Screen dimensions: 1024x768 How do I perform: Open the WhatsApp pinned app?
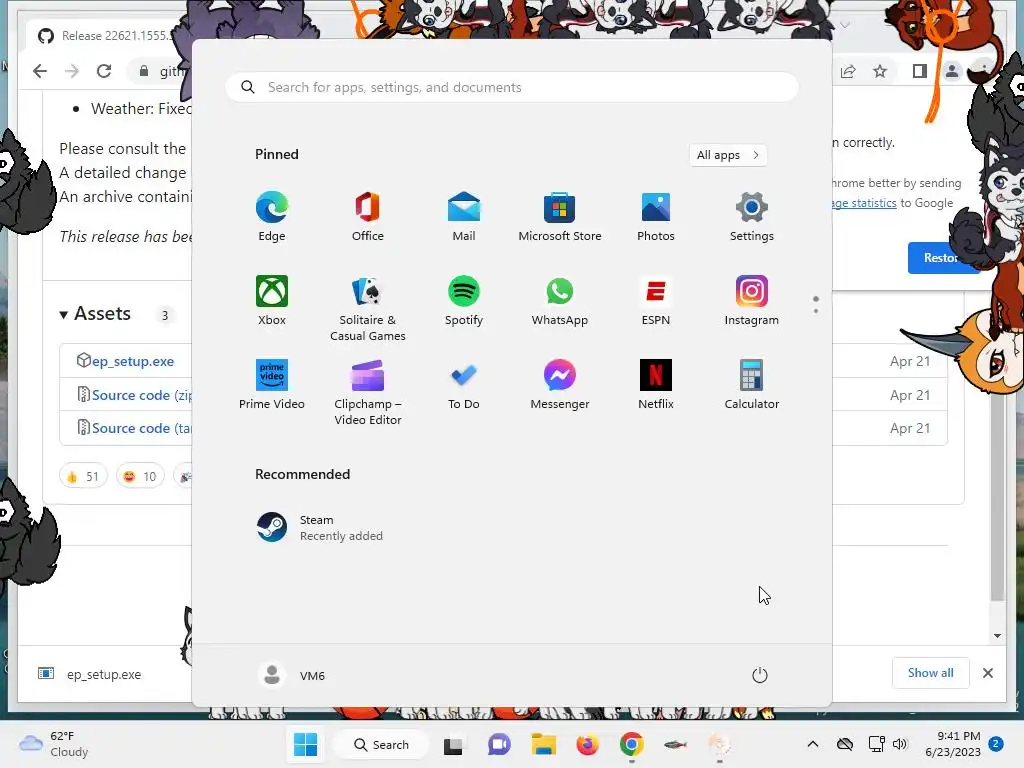pos(560,300)
